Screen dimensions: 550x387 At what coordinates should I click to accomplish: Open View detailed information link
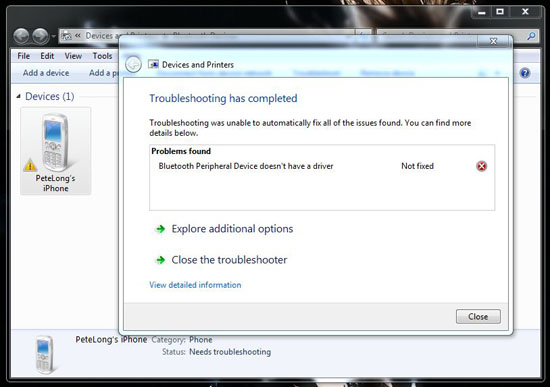pos(195,285)
